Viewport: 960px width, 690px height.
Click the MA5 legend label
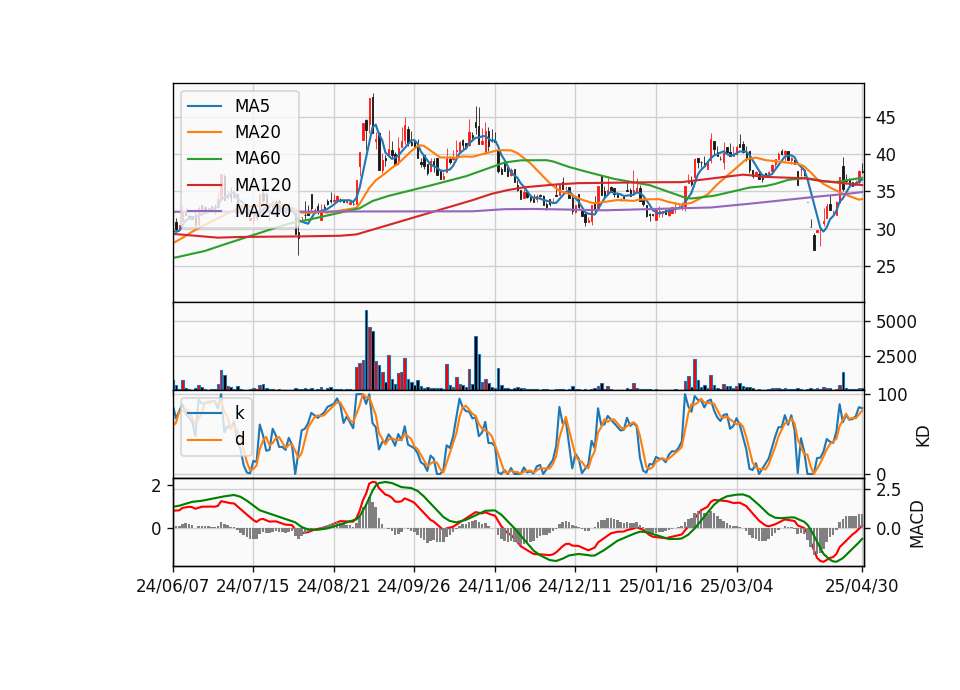pos(252,106)
